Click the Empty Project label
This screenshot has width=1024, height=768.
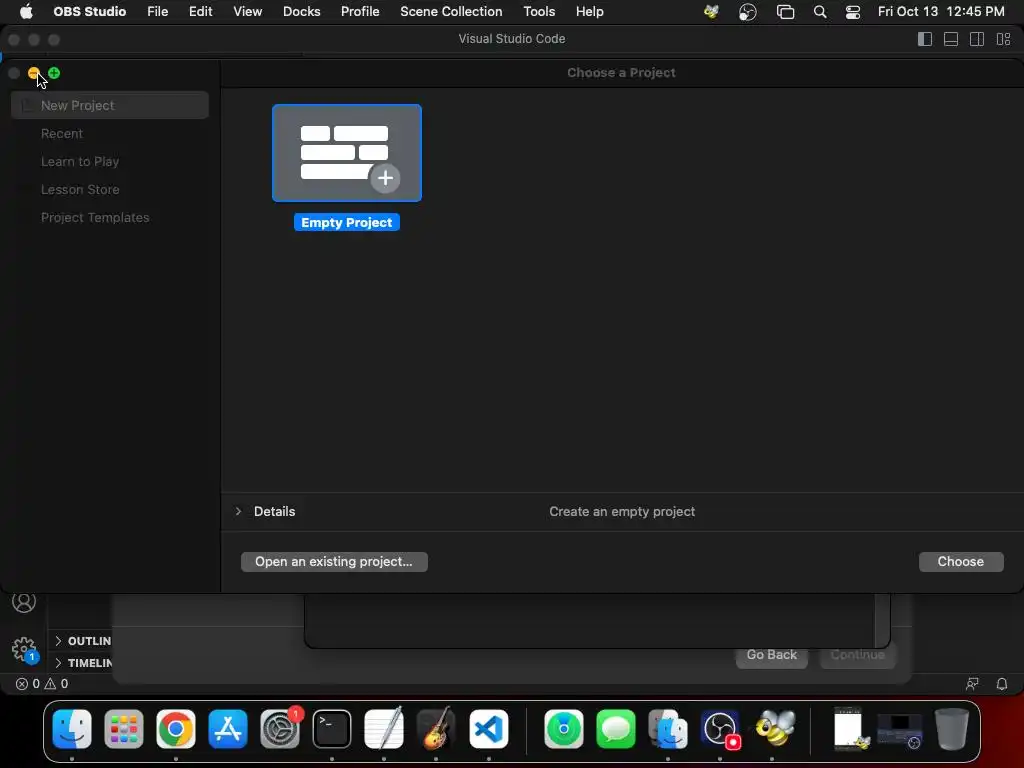point(347,223)
